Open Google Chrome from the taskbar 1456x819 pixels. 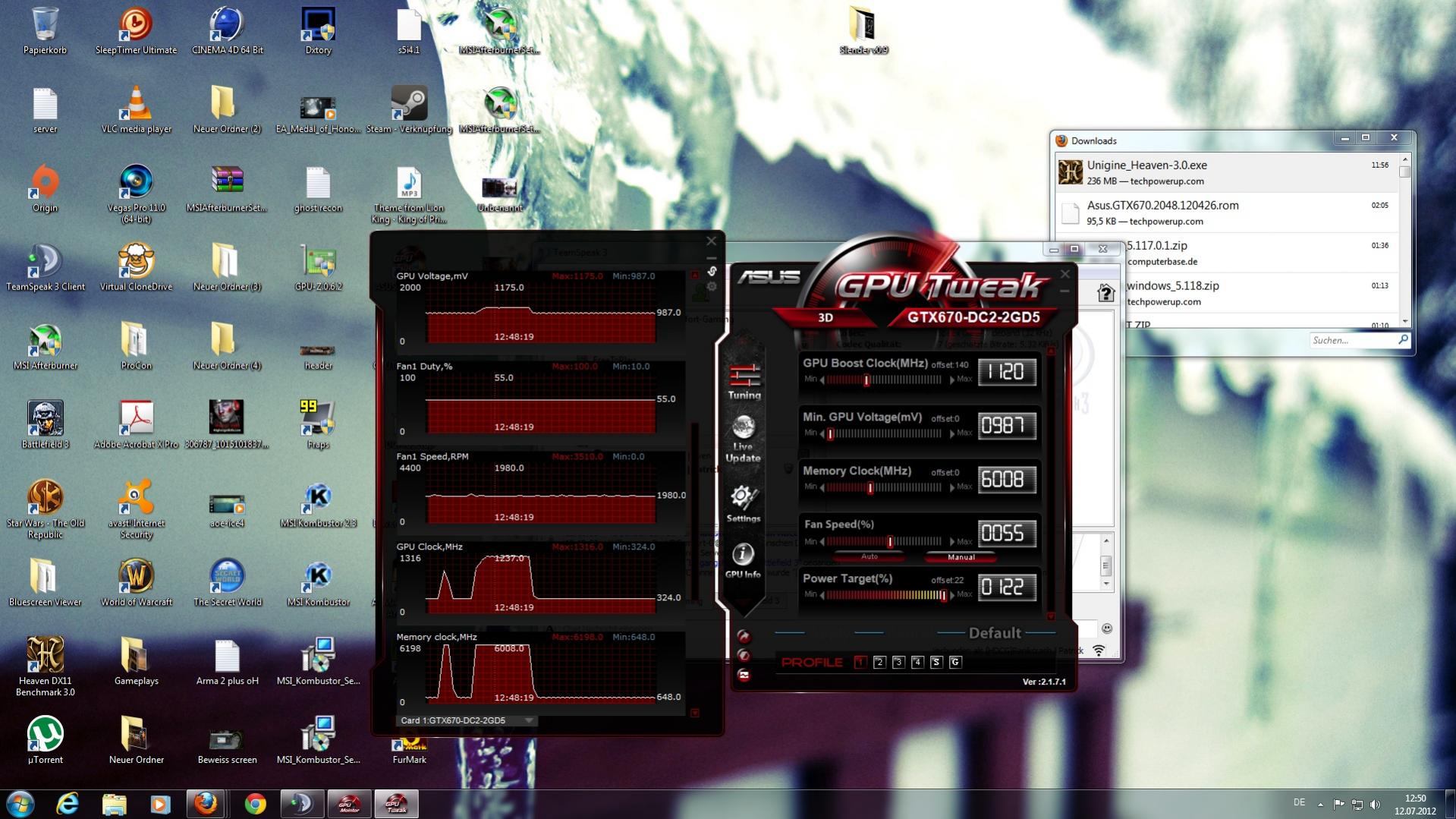pyautogui.click(x=255, y=804)
